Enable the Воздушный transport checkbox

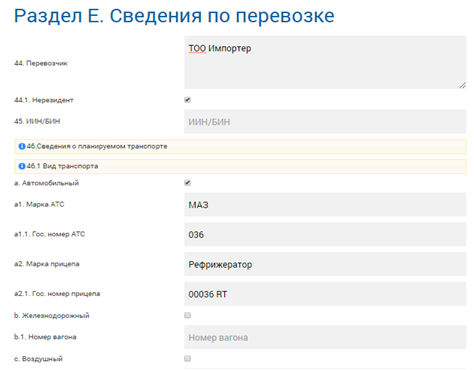pos(188,359)
